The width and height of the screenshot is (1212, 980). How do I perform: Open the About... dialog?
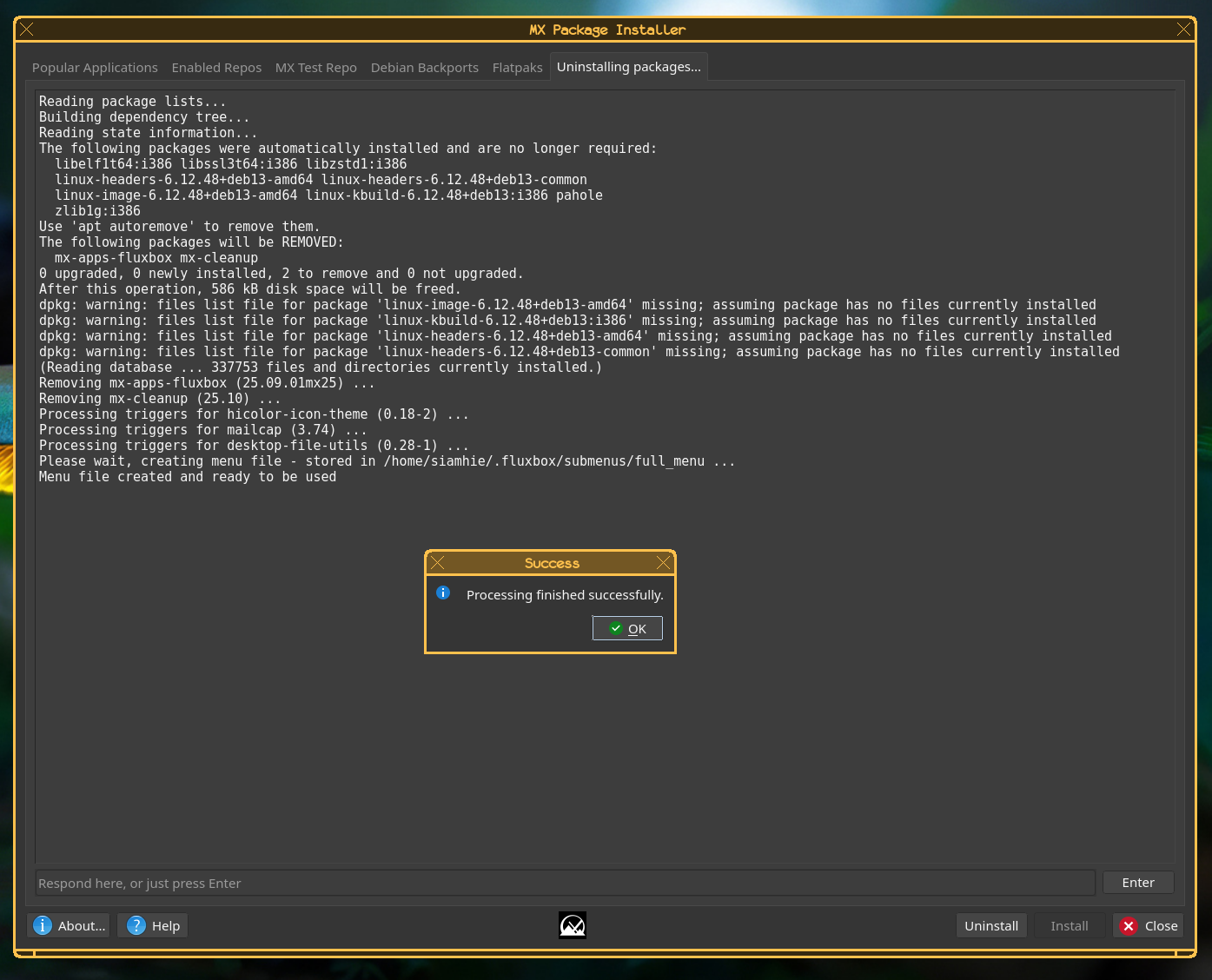pos(70,926)
